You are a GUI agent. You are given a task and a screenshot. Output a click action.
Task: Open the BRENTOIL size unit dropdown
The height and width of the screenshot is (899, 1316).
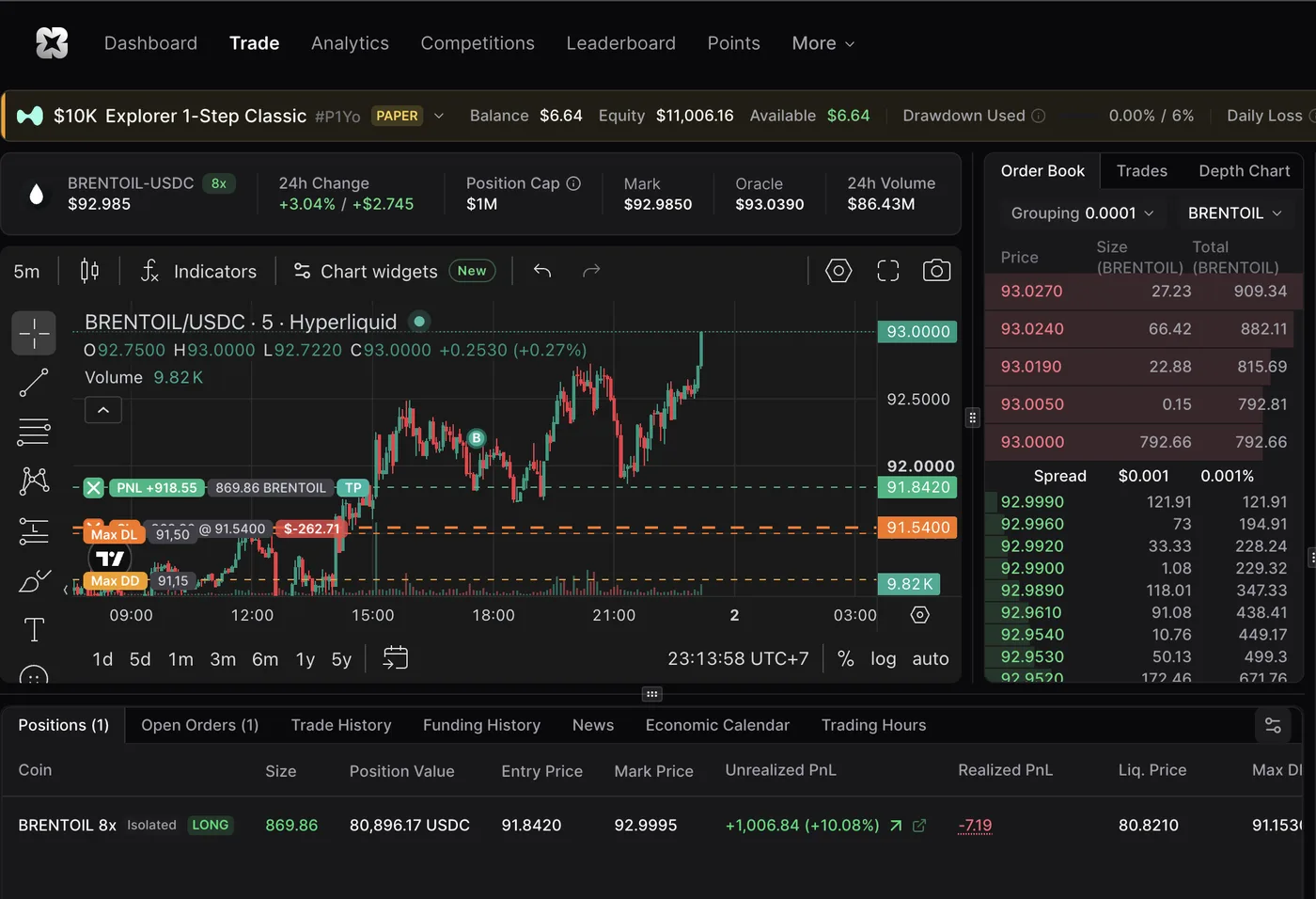[1234, 213]
